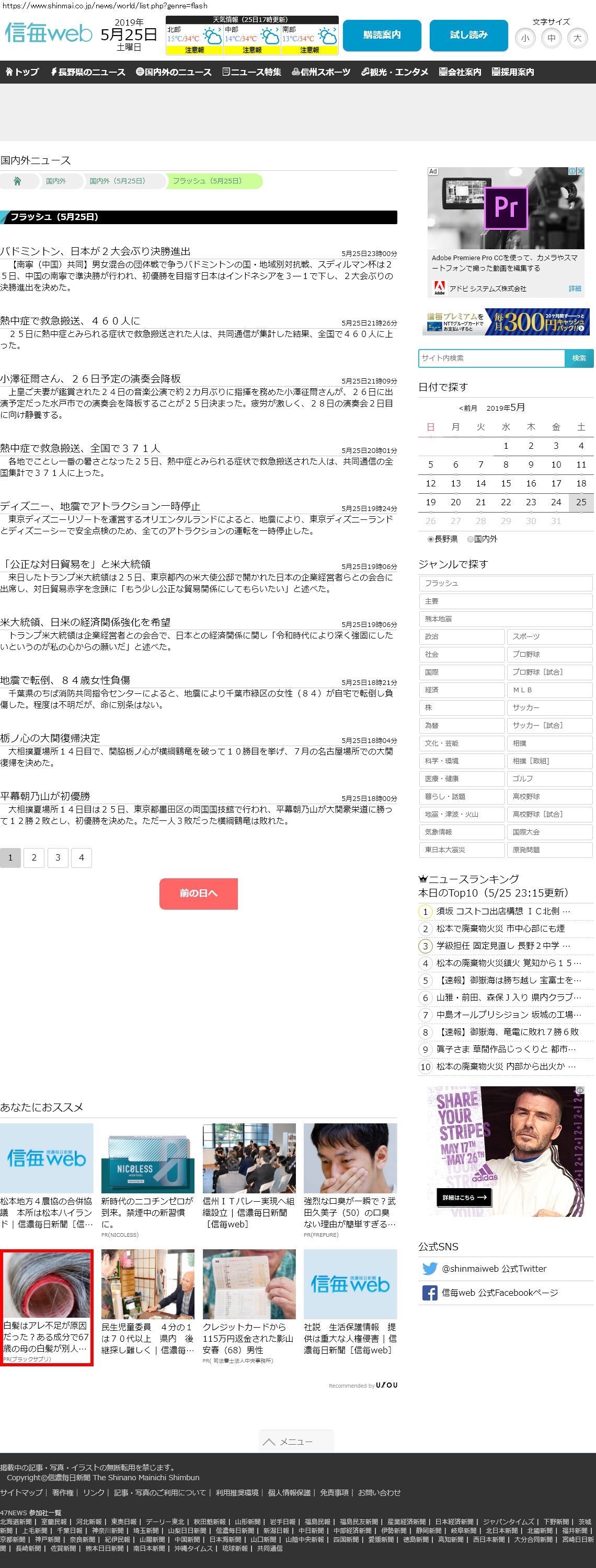
Task: Open the 個人情報保護 footer link
Action: point(289,1493)
